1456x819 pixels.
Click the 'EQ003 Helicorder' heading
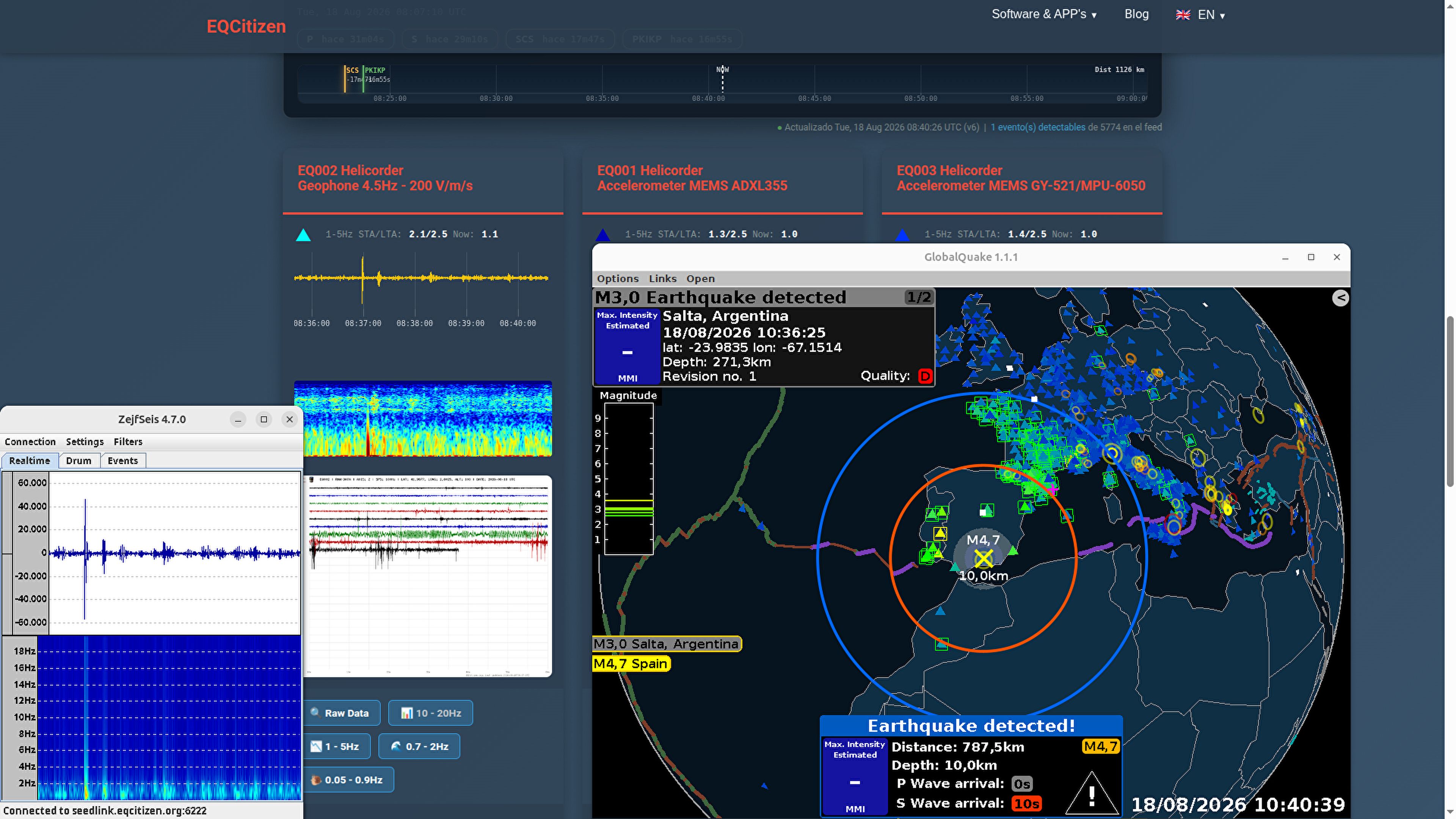click(x=949, y=170)
